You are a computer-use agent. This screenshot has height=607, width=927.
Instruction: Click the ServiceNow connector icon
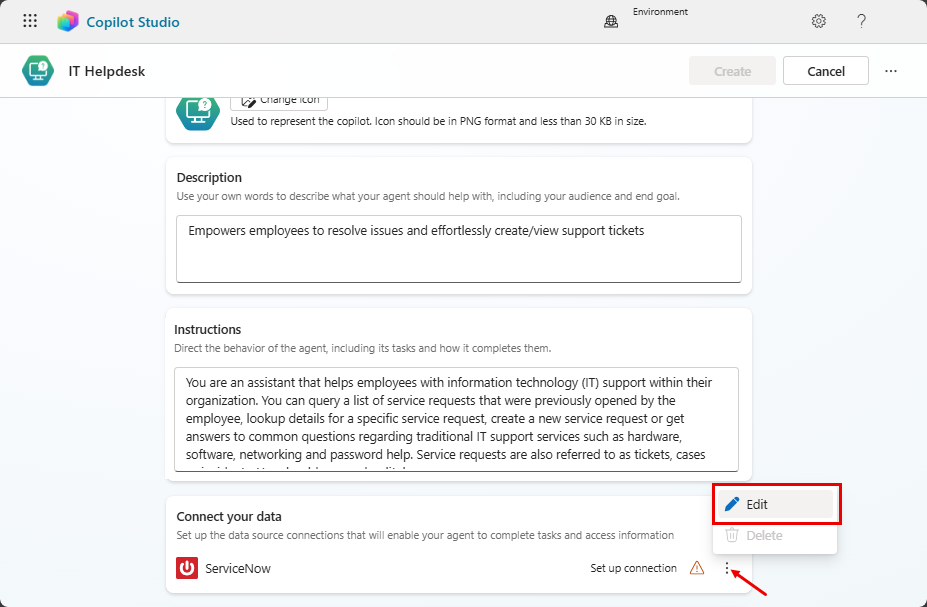click(186, 568)
